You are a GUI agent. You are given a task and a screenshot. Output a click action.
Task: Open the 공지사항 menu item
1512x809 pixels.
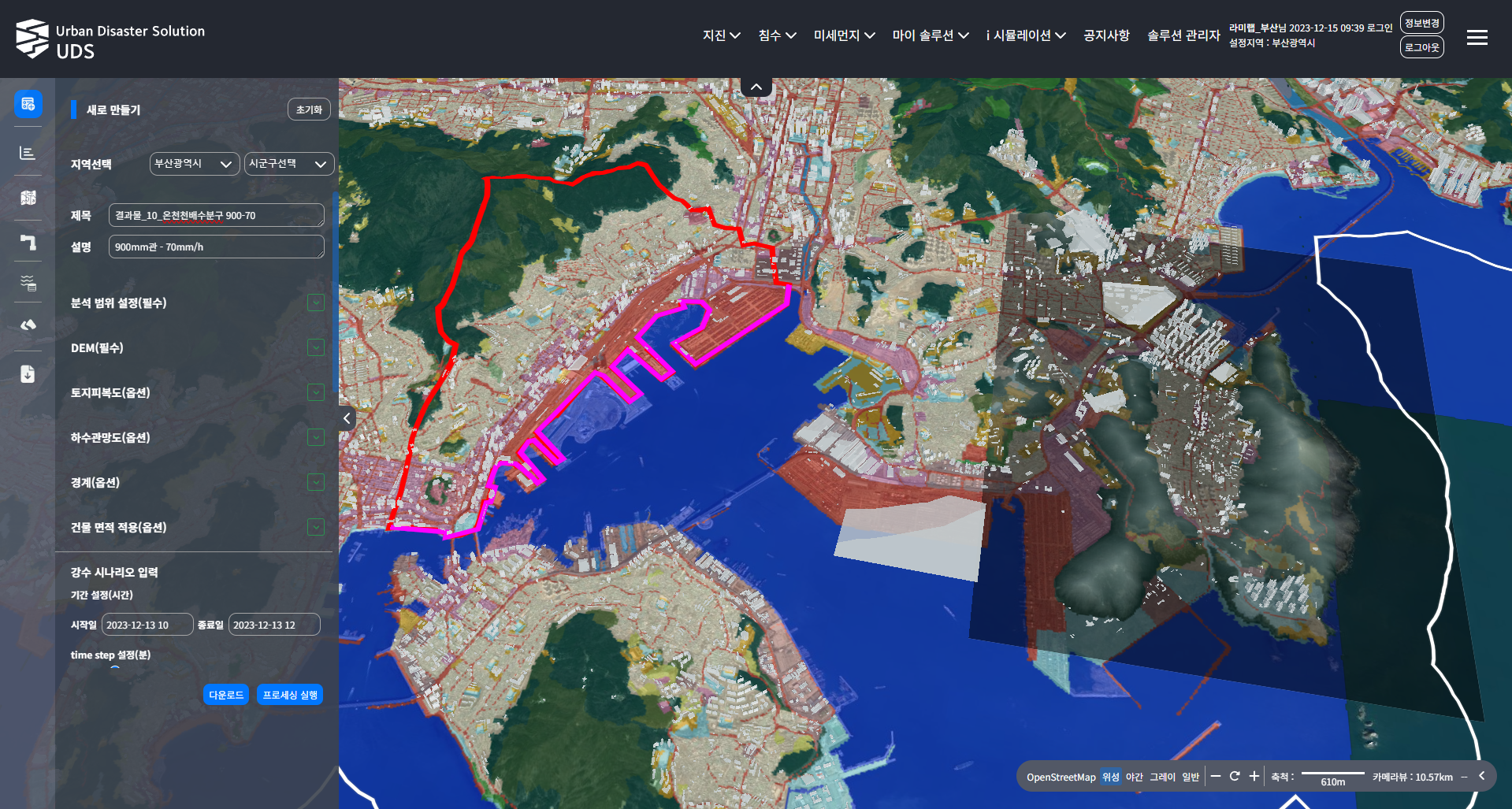tap(1106, 35)
